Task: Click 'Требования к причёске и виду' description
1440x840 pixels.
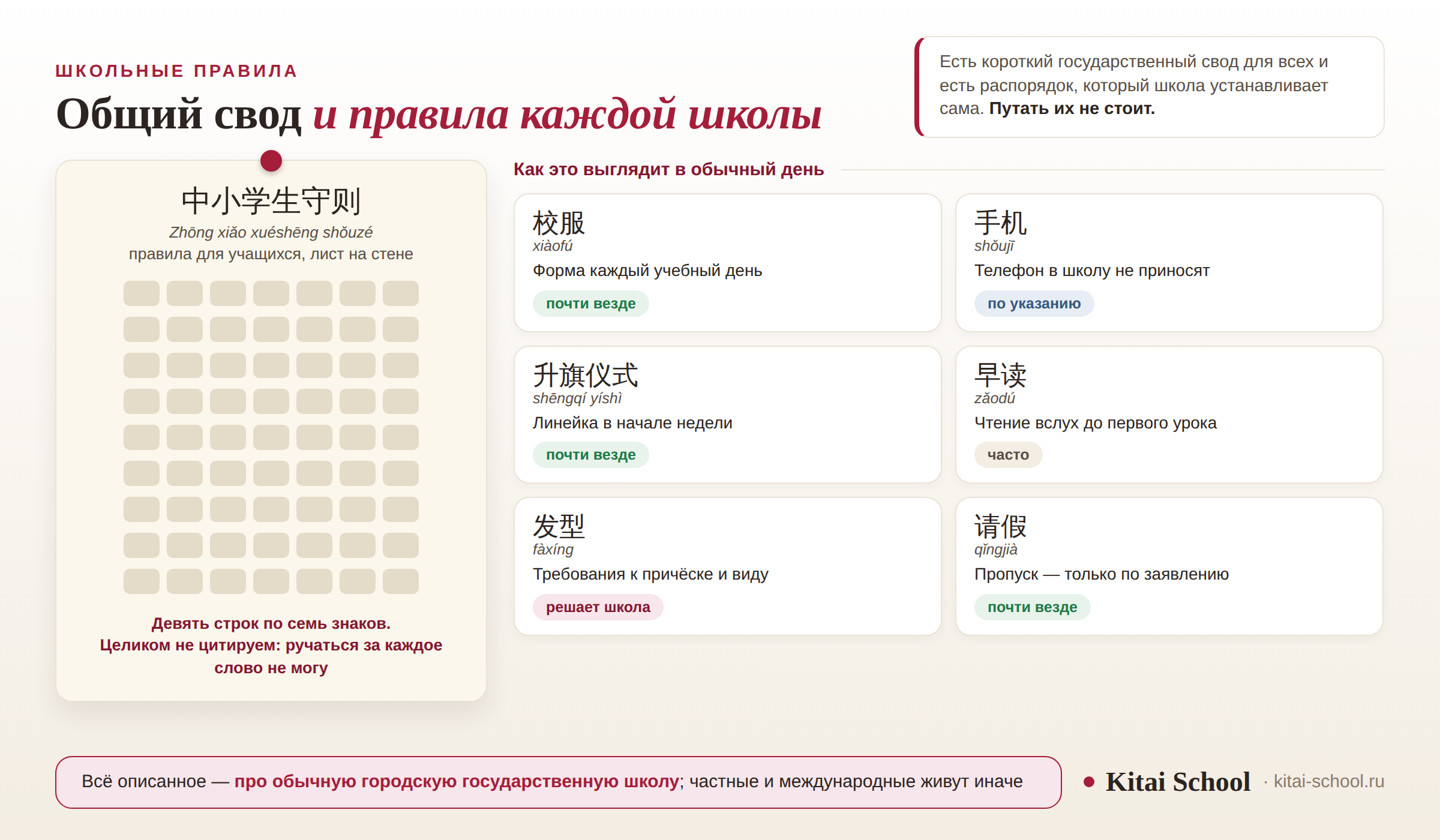Action: tap(650, 574)
